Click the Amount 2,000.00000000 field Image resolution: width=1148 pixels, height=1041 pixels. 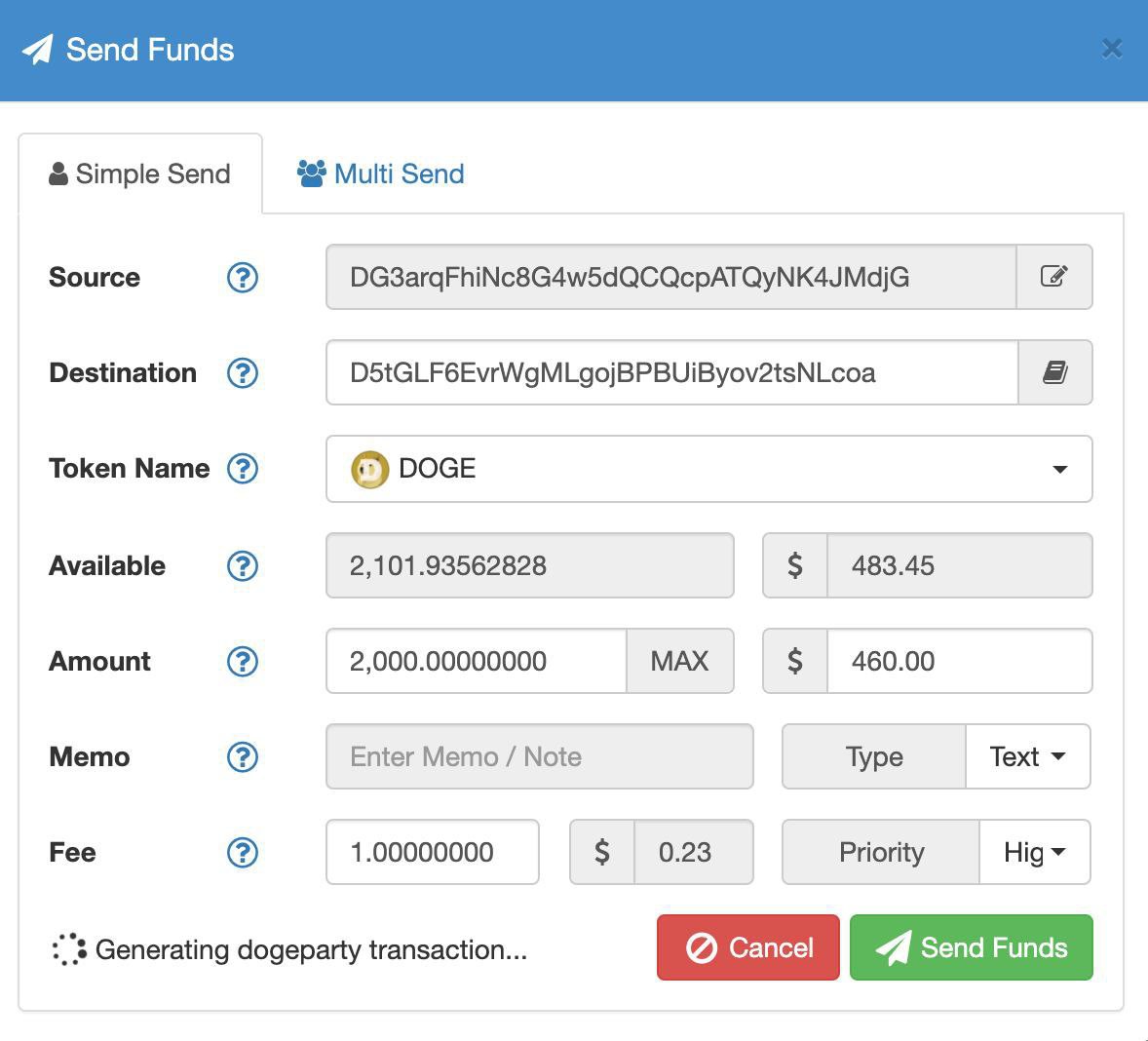click(477, 661)
